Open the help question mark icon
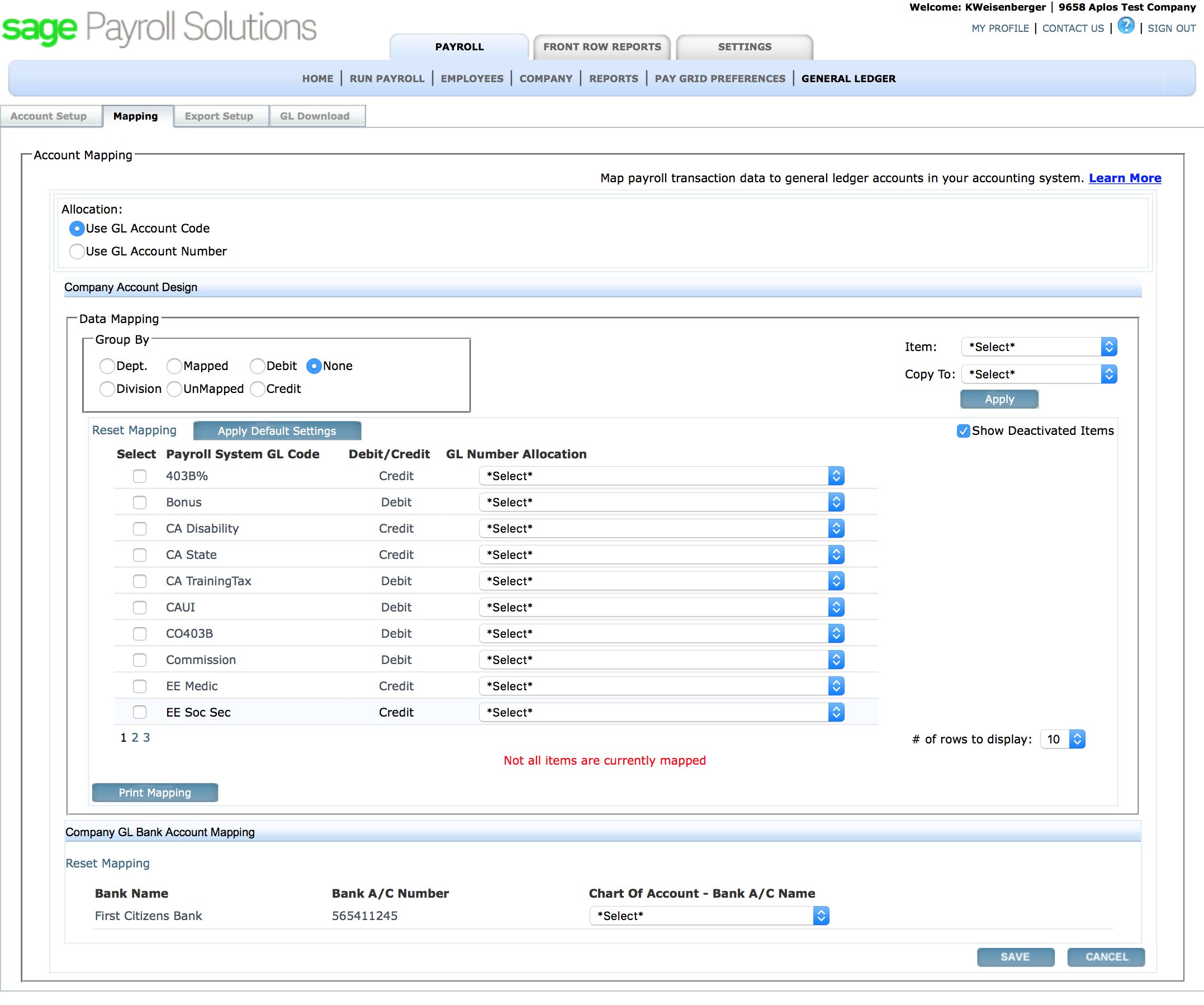The image size is (1204, 1005). pos(1125,26)
